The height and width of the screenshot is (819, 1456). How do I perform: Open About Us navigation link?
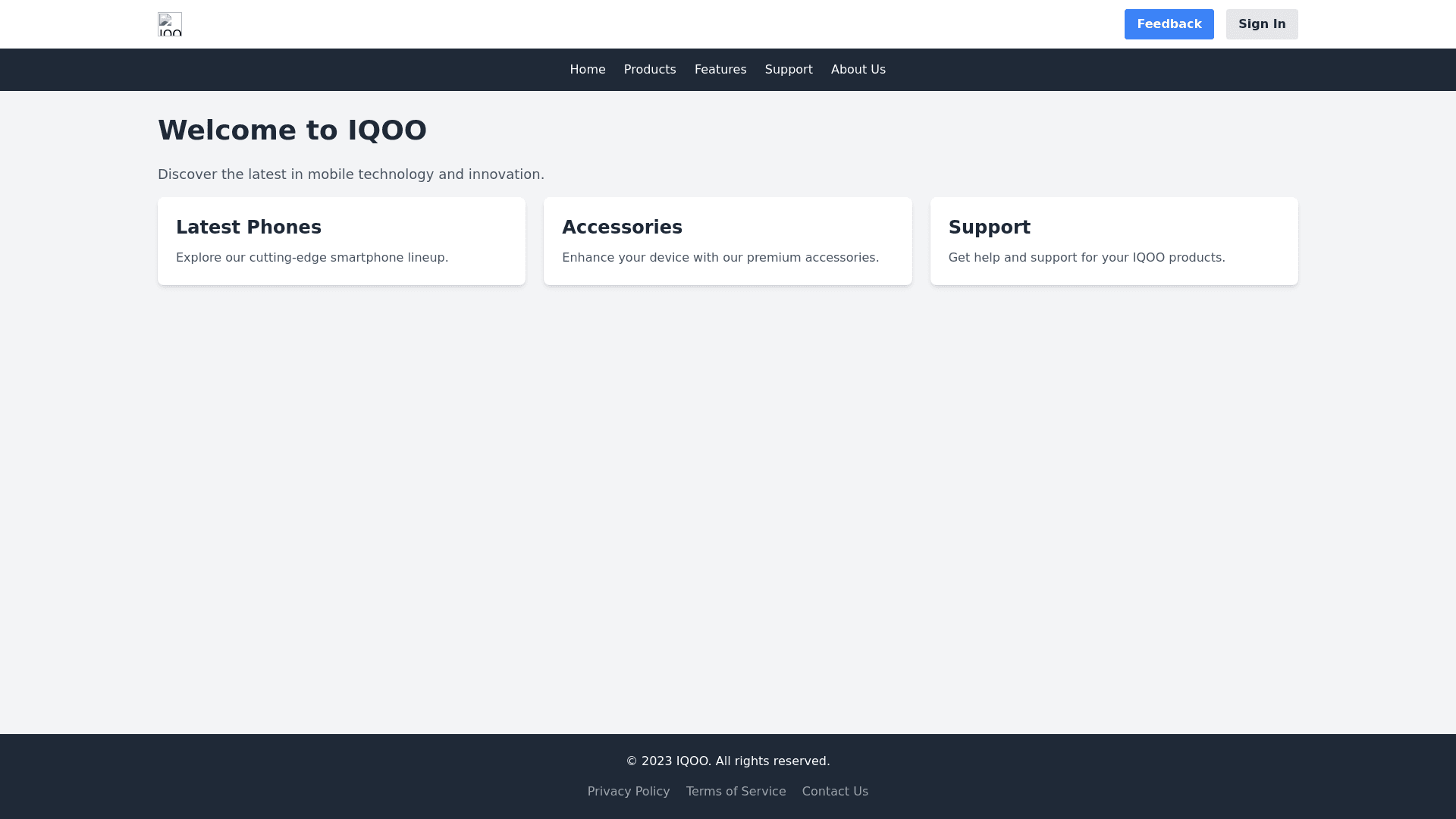(x=858, y=70)
